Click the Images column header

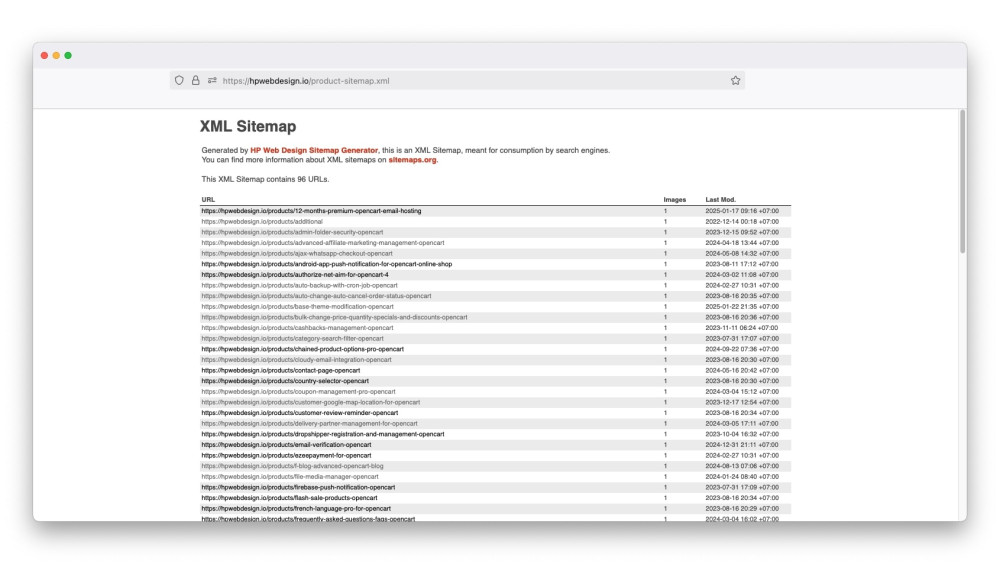(674, 200)
